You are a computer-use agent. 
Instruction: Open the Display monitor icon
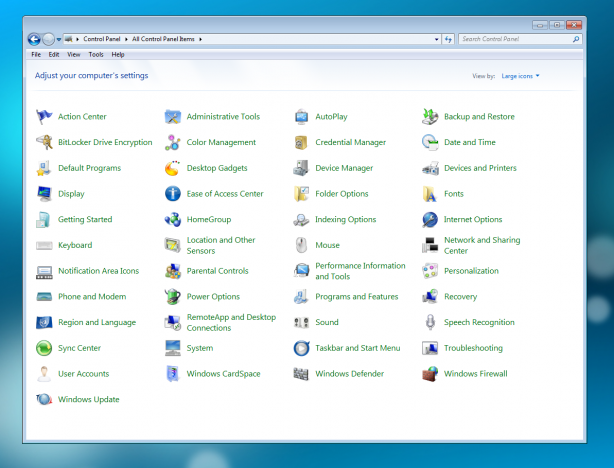[44, 194]
